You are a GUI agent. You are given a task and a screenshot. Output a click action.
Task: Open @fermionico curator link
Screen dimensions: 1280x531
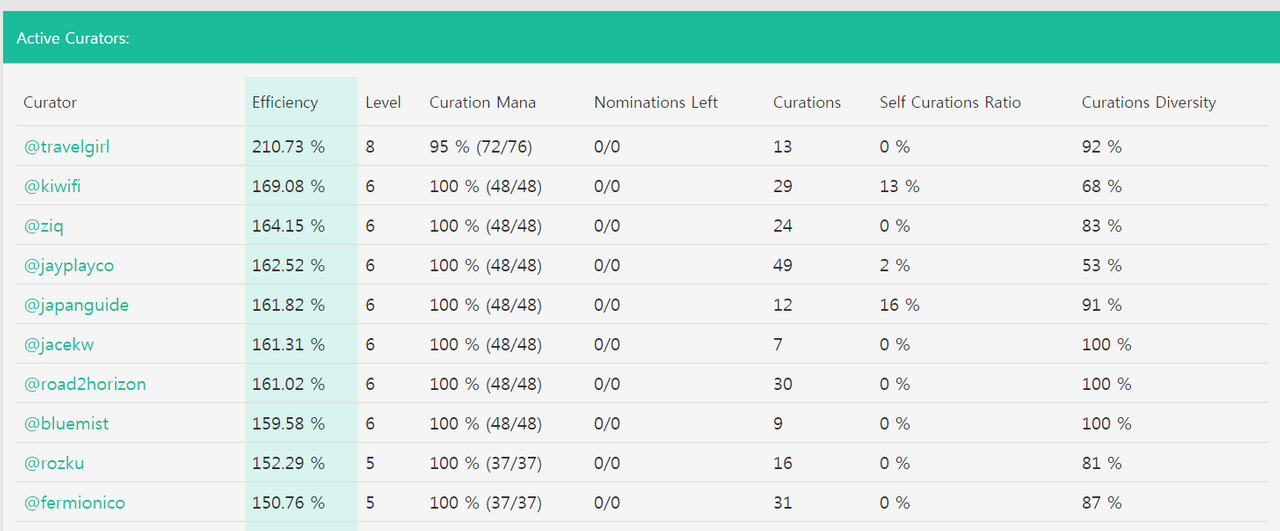pyautogui.click(x=75, y=503)
